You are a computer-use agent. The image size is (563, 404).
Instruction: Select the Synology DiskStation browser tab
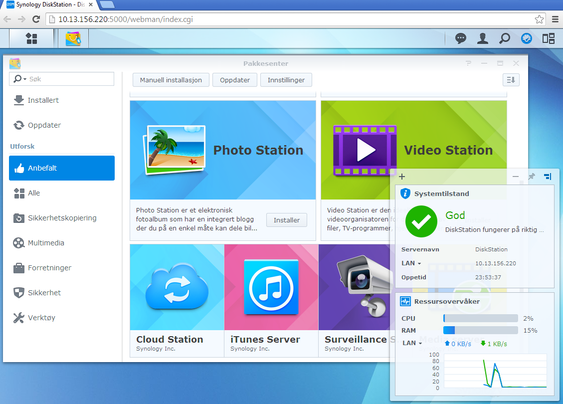coord(50,5)
